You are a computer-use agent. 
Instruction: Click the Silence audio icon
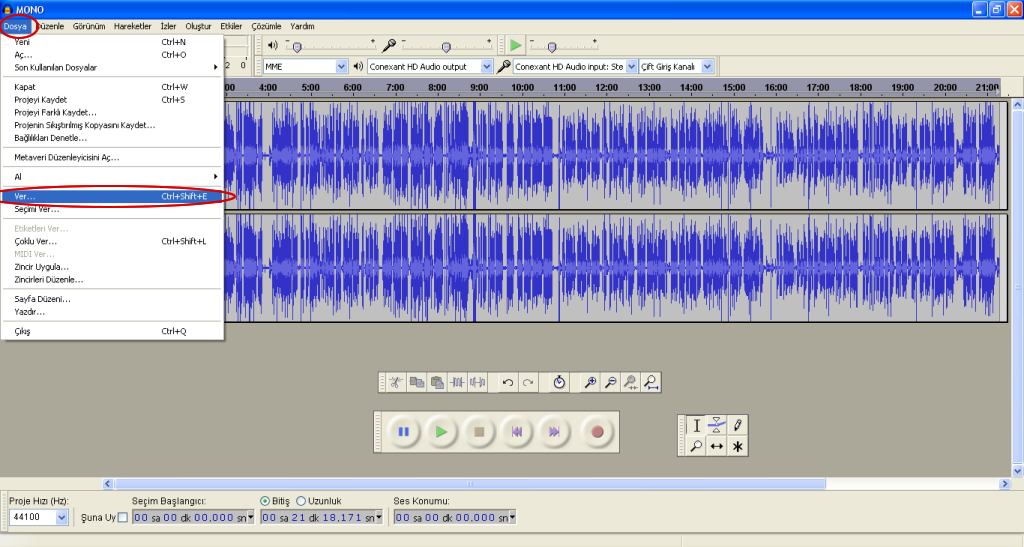477,383
